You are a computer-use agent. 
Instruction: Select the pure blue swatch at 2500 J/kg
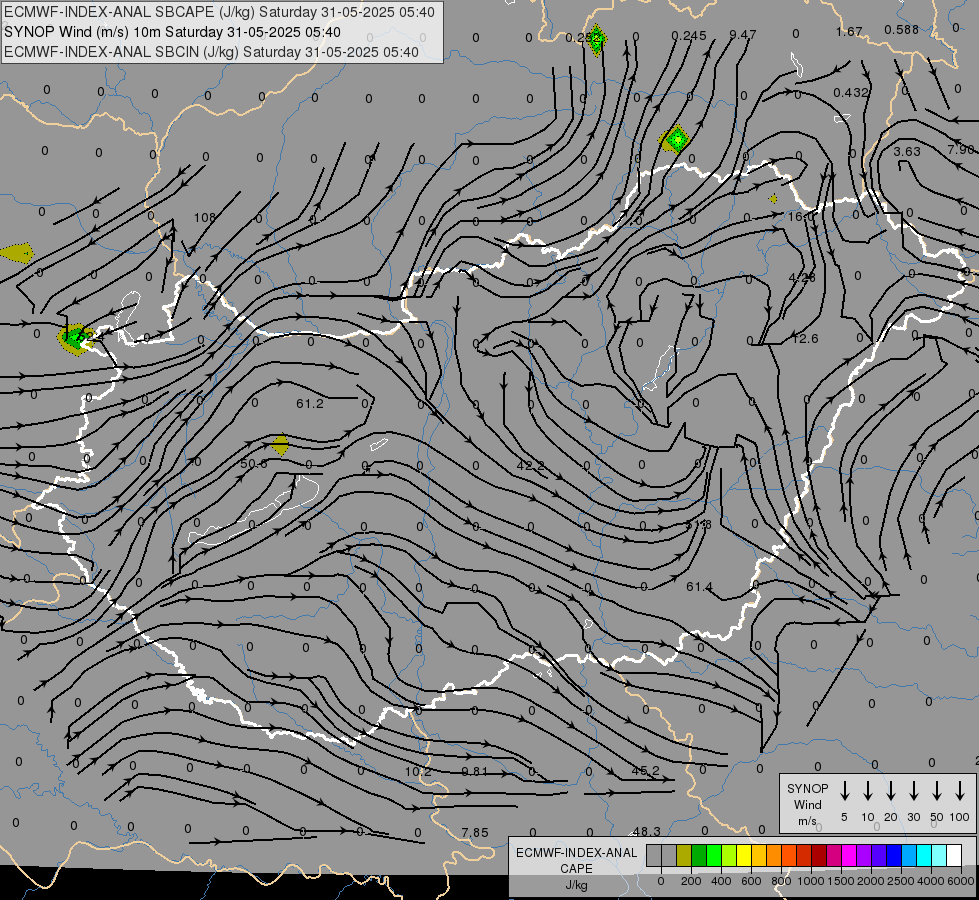tap(894, 855)
